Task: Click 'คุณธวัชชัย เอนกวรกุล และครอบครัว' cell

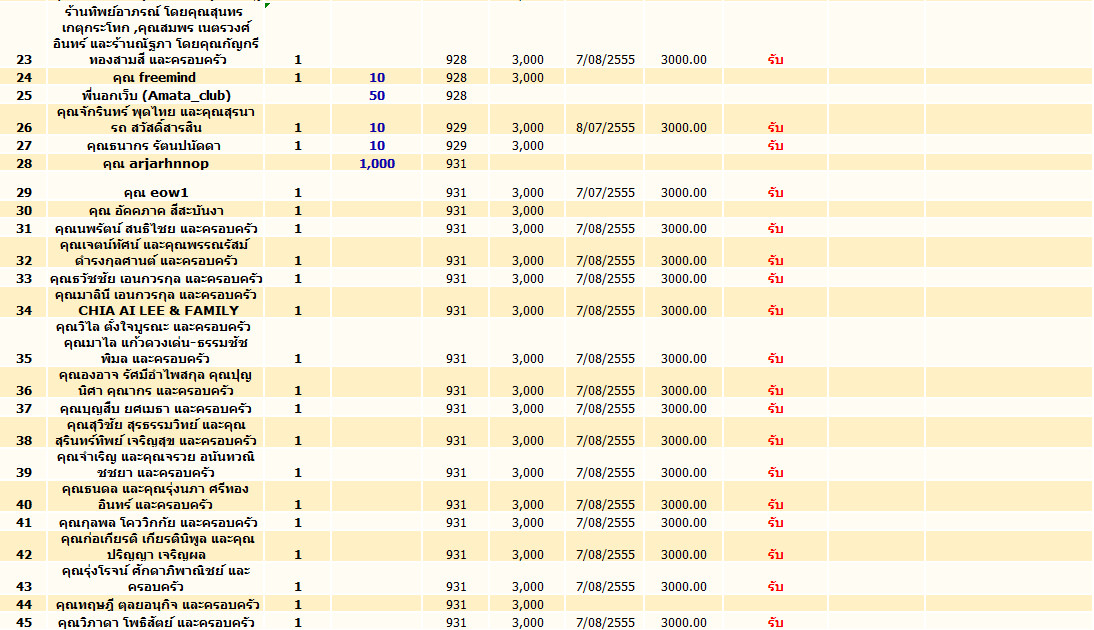Action: click(x=155, y=279)
